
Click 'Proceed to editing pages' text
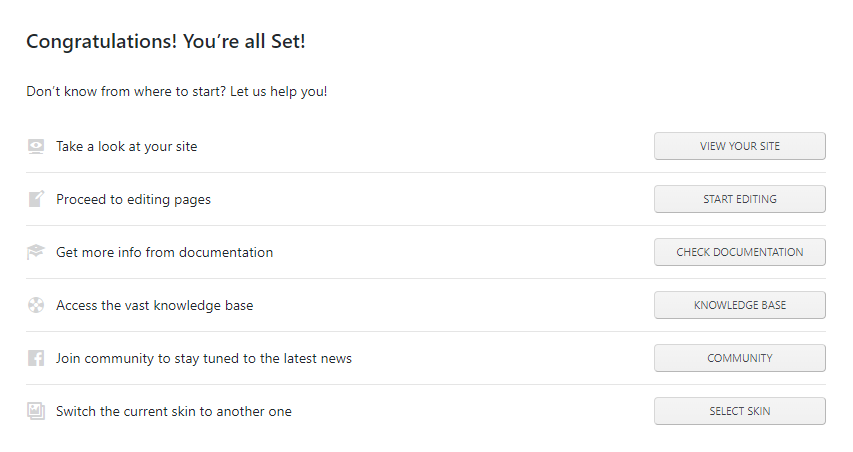133,199
